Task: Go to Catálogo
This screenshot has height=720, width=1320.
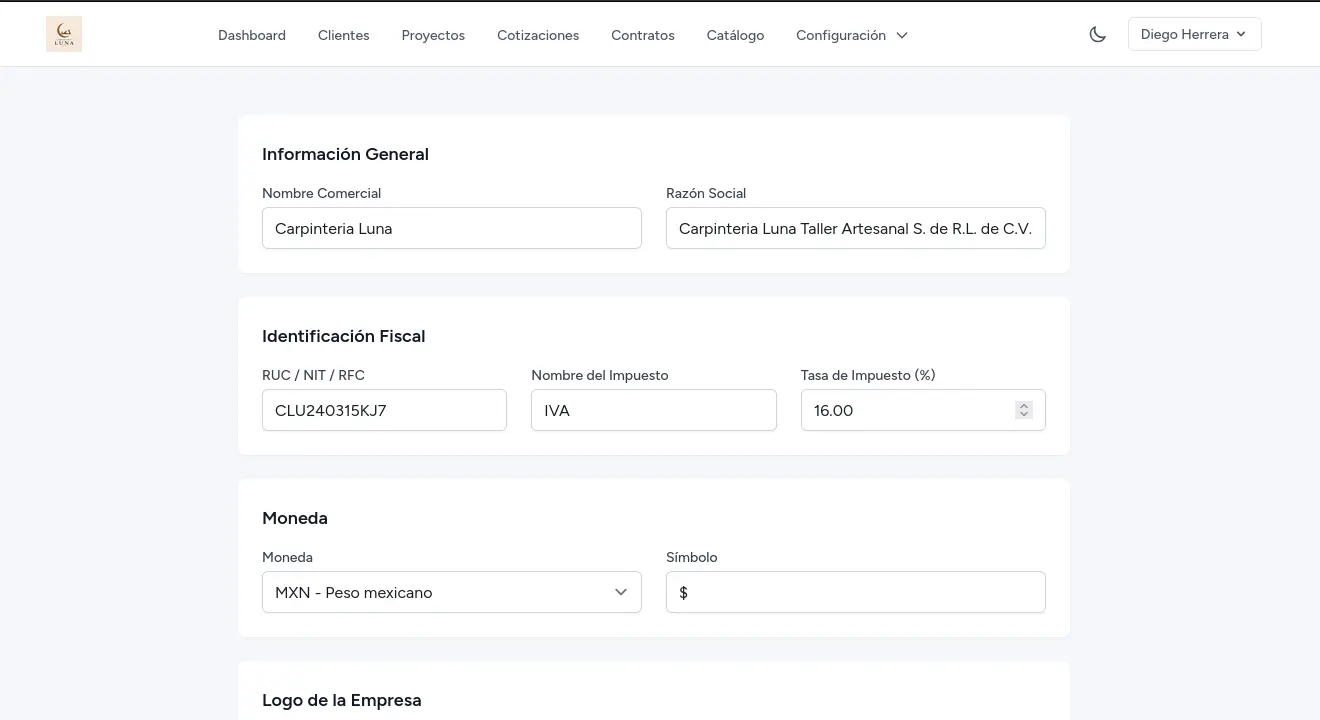Action: click(735, 35)
